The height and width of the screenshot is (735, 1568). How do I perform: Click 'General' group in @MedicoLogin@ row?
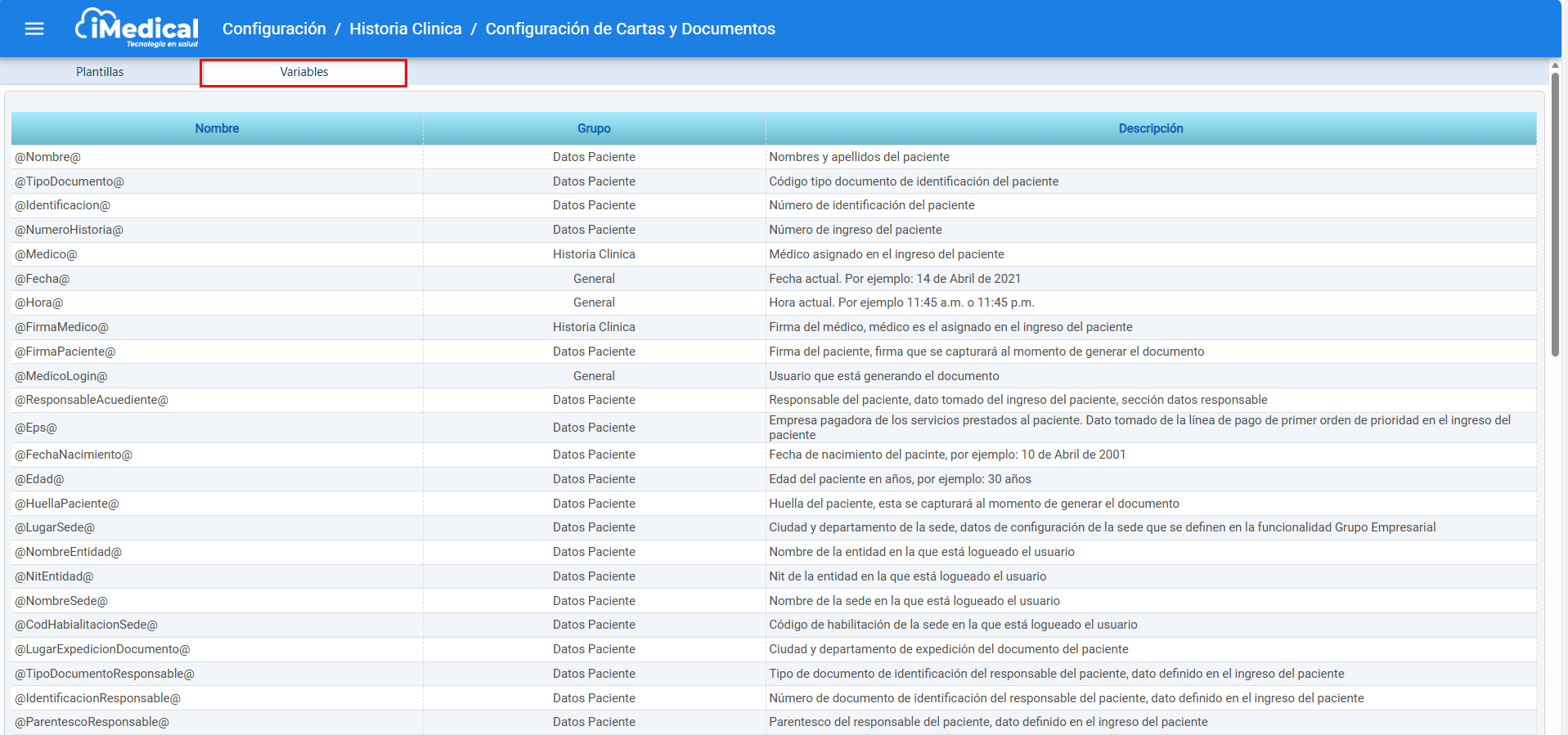(594, 376)
